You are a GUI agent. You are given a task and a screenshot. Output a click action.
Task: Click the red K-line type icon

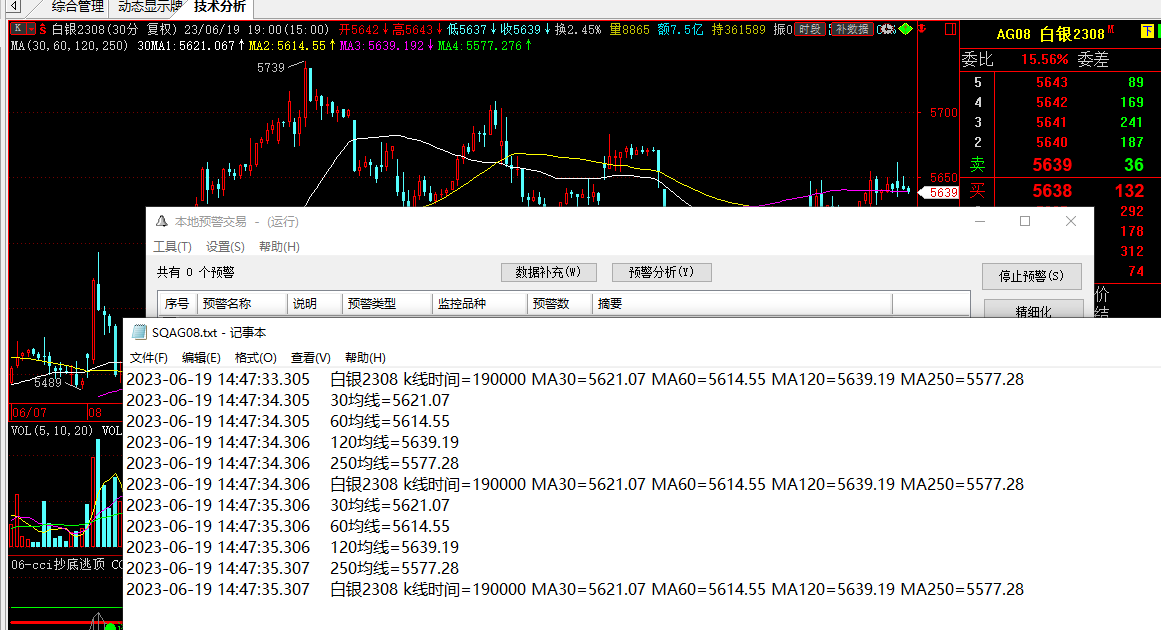tap(17, 29)
